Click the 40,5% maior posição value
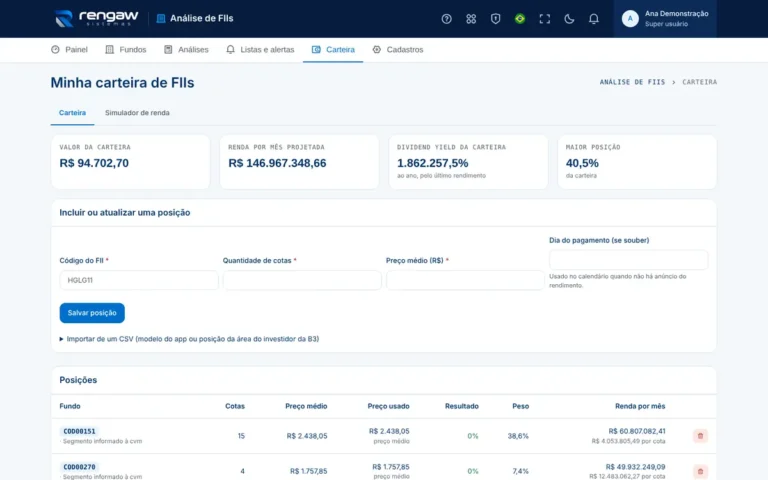Viewport: 768px width, 480px height. click(x=582, y=163)
